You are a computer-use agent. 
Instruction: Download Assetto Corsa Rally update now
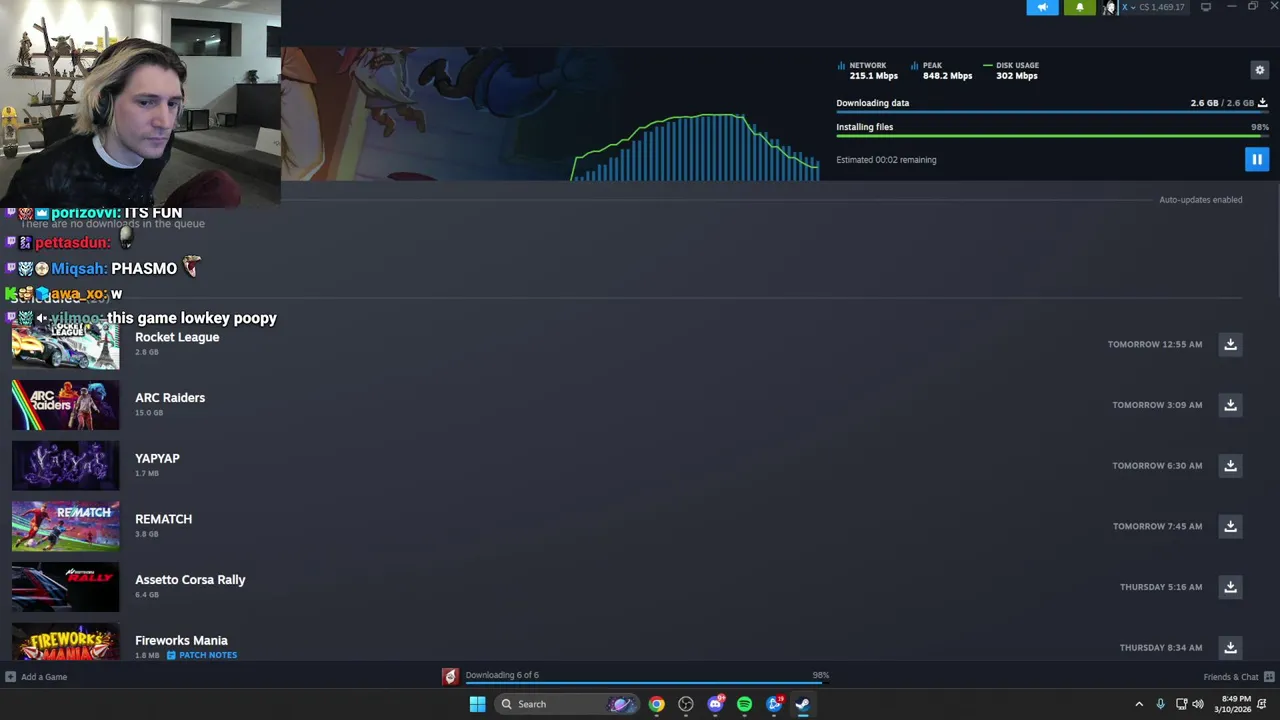[x=1230, y=587]
